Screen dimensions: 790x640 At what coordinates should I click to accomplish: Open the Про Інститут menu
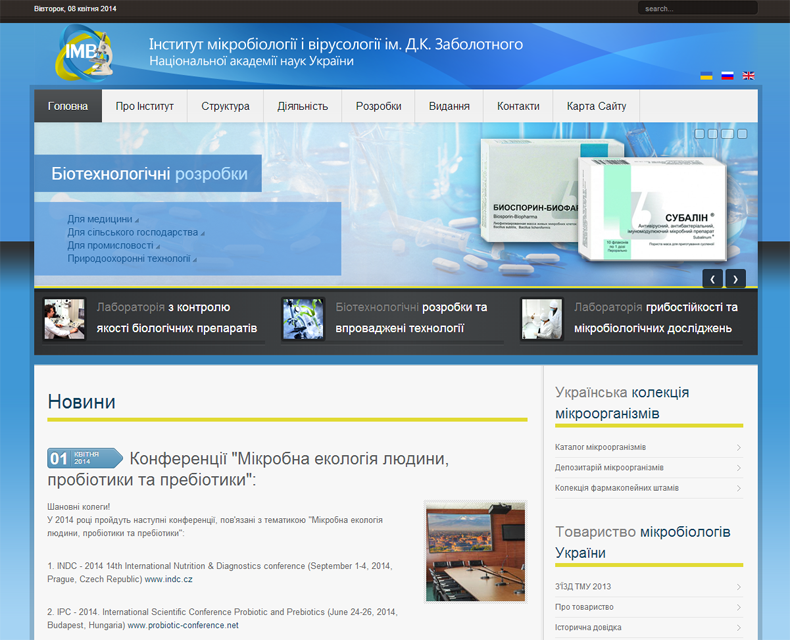pyautogui.click(x=145, y=106)
